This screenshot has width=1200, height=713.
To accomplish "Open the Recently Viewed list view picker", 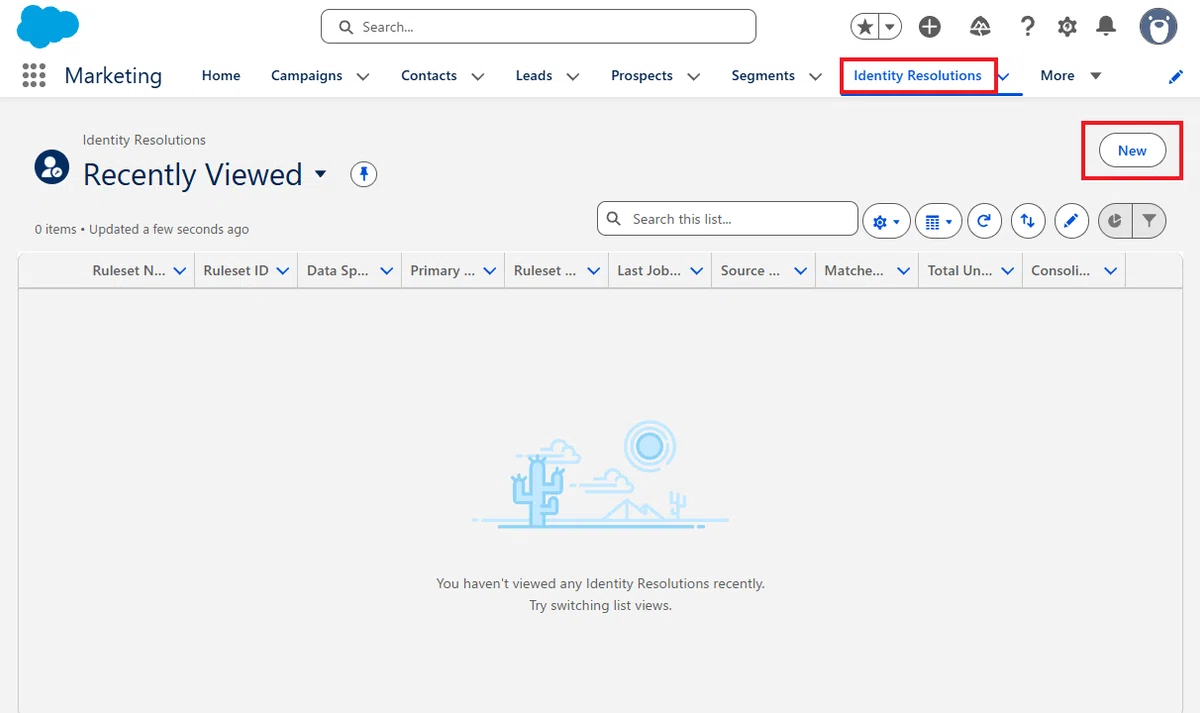I will point(320,174).
